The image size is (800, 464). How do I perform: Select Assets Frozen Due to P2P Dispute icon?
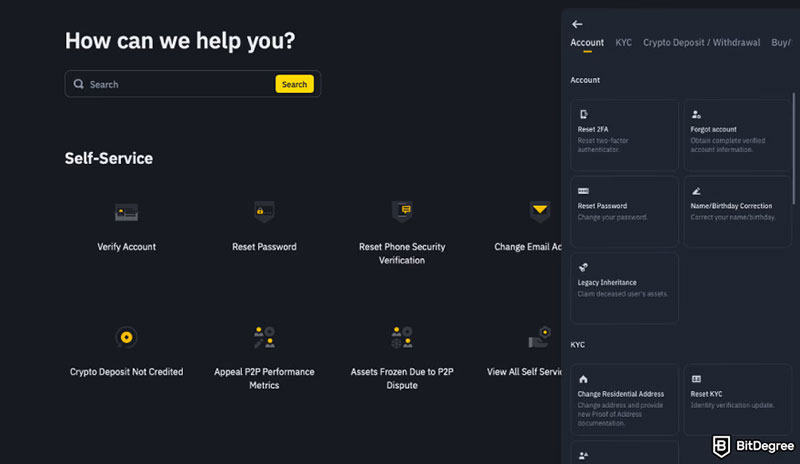coord(402,337)
